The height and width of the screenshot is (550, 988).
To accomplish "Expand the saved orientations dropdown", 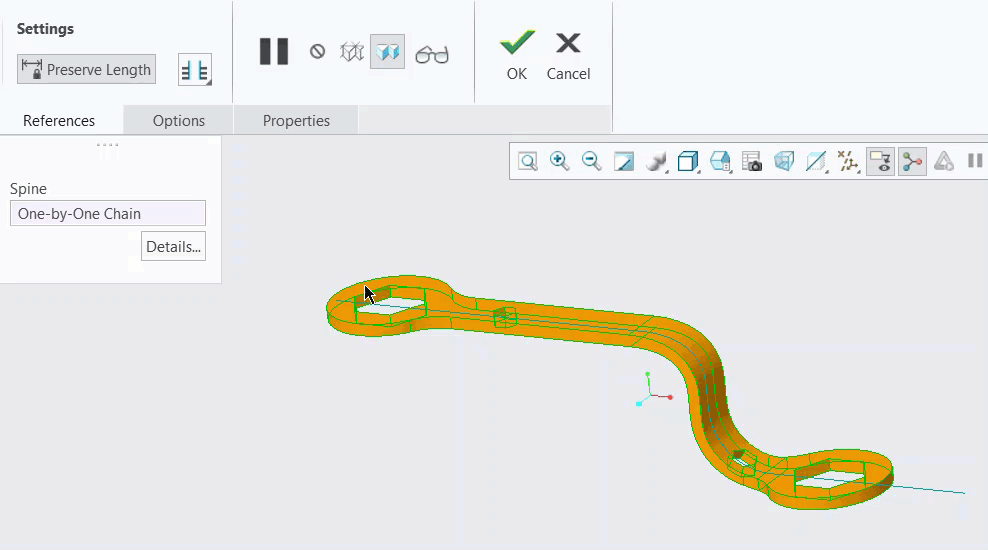I will tap(720, 161).
